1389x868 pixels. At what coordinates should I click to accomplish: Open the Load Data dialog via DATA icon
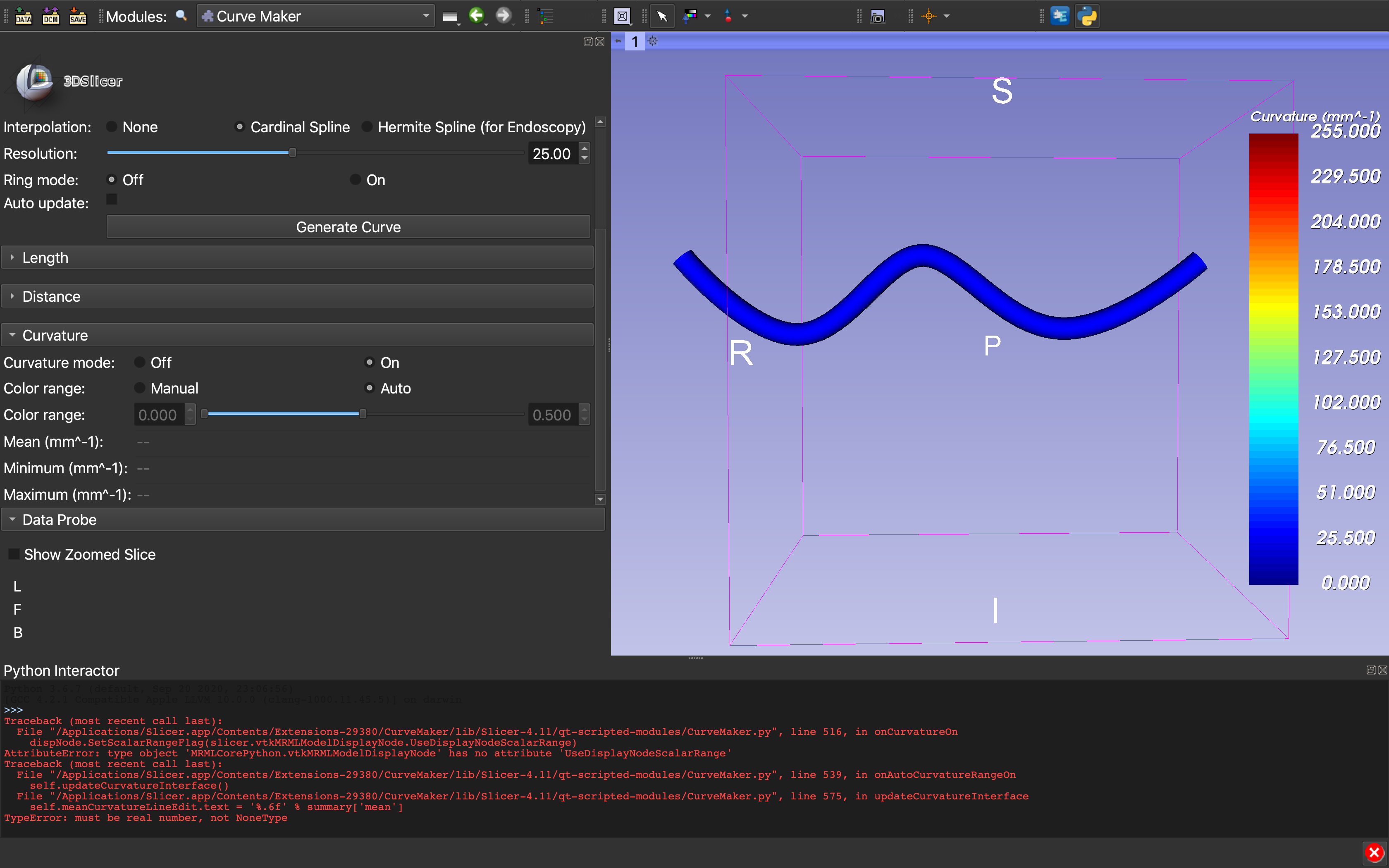tap(24, 16)
